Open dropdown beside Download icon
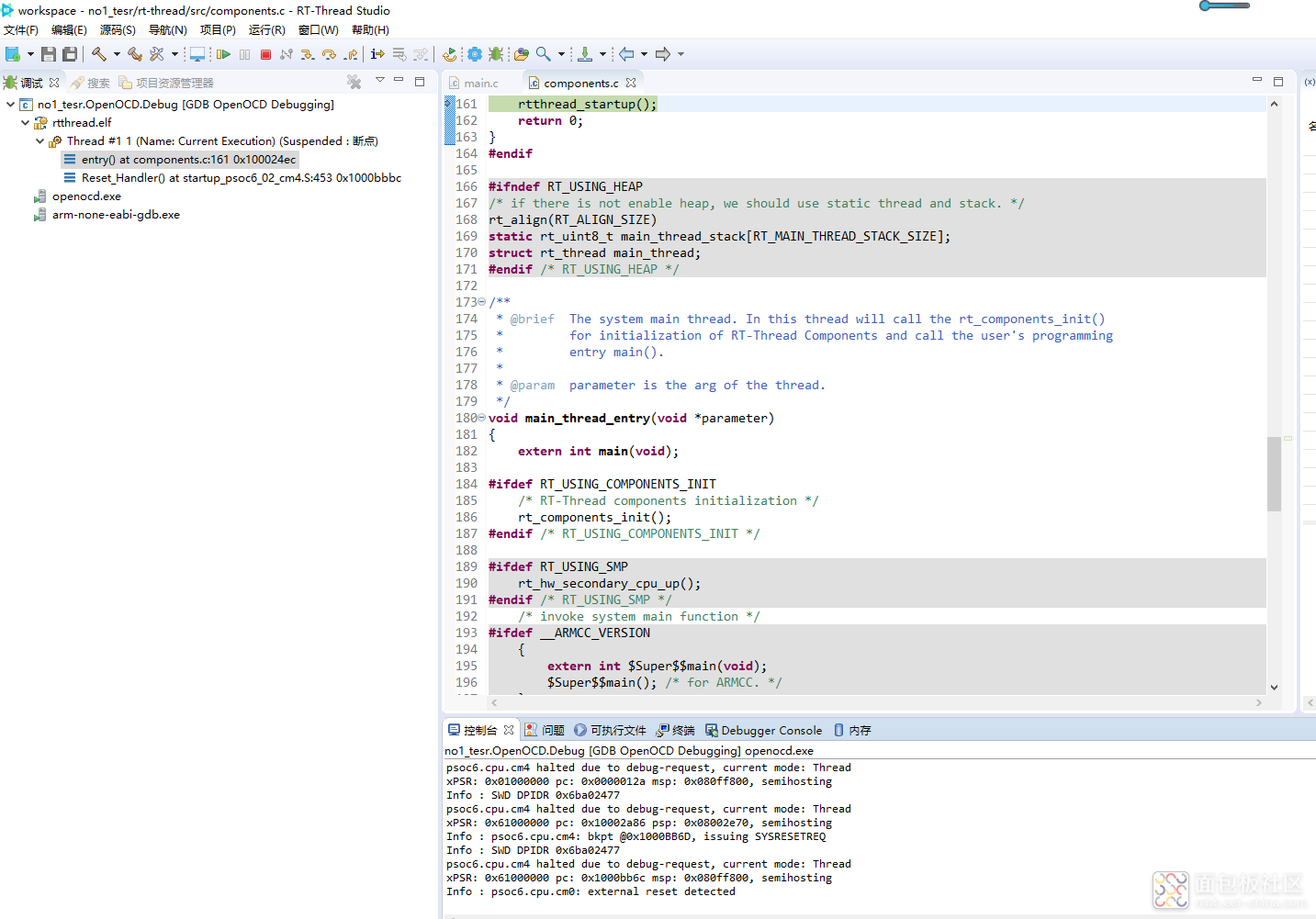The image size is (1316, 919). 602,54
